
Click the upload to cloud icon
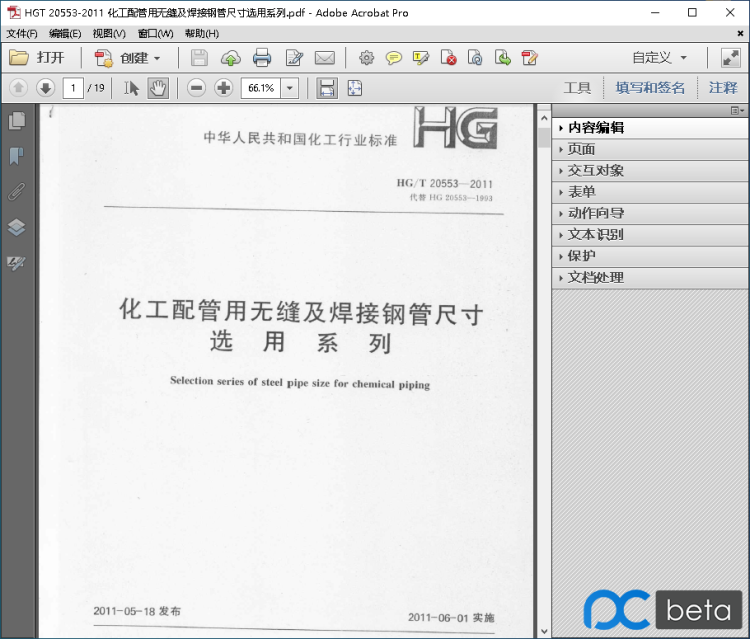(231, 58)
